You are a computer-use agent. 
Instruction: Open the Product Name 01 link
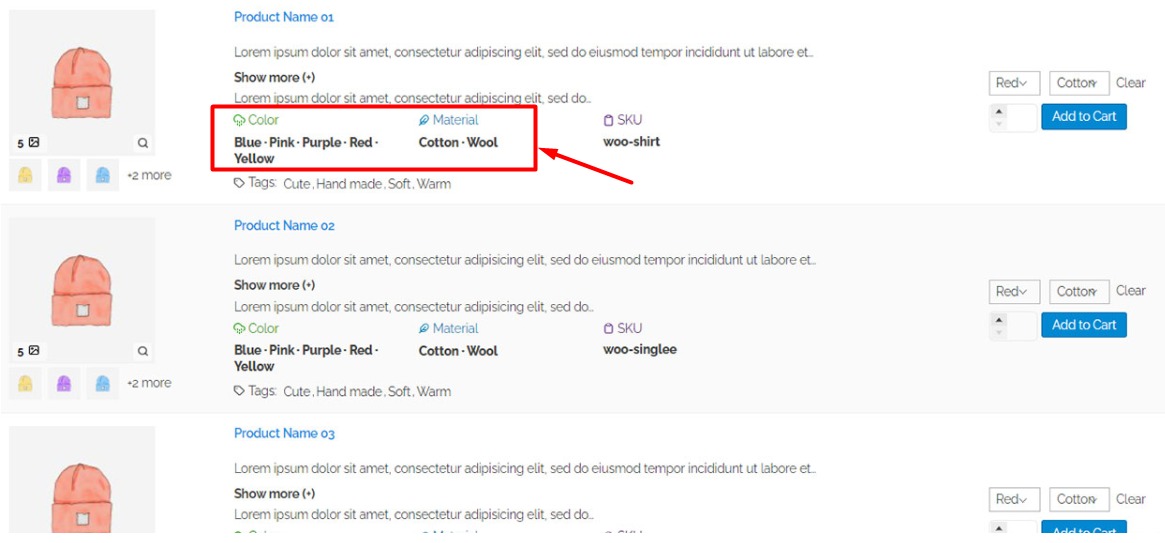pyautogui.click(x=284, y=17)
